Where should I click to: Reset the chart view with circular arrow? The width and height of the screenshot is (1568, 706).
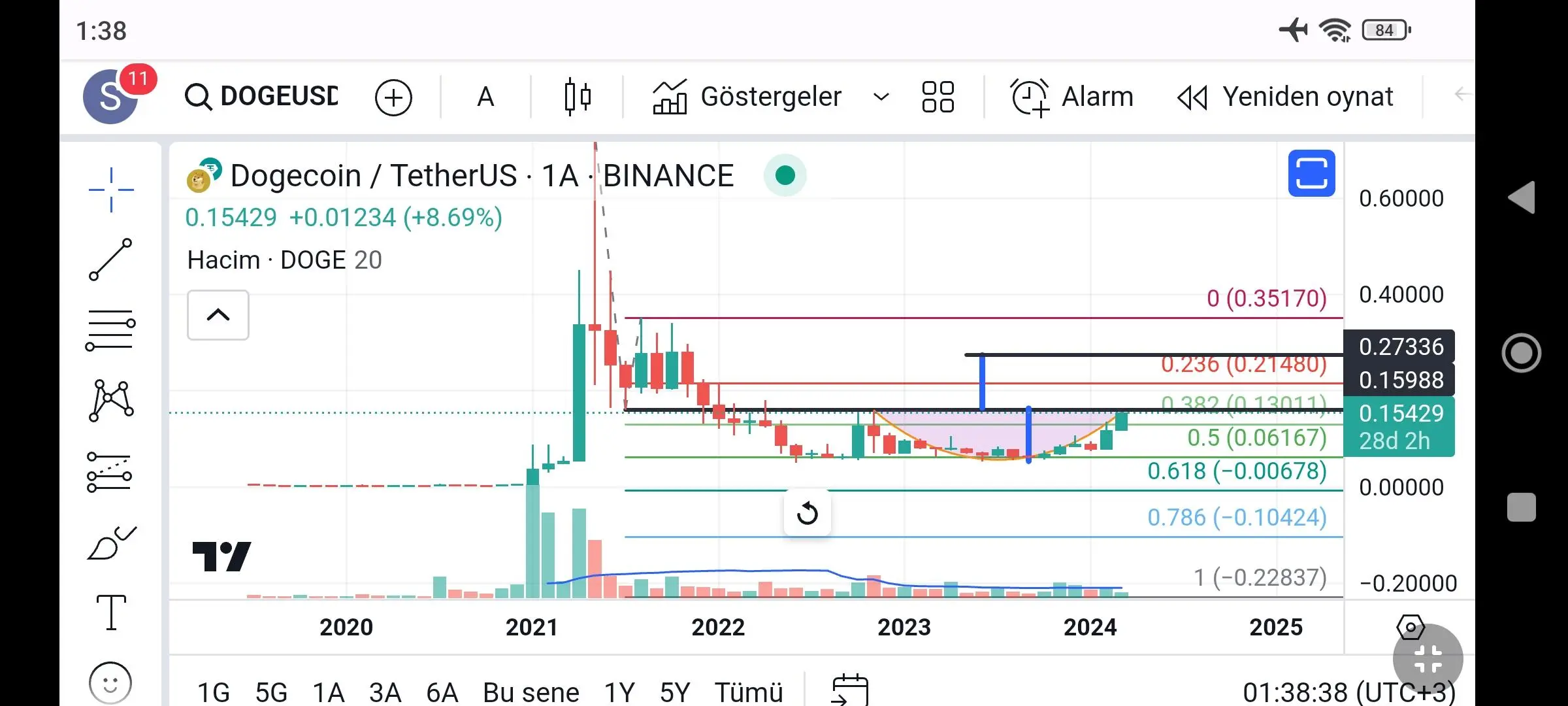click(808, 513)
